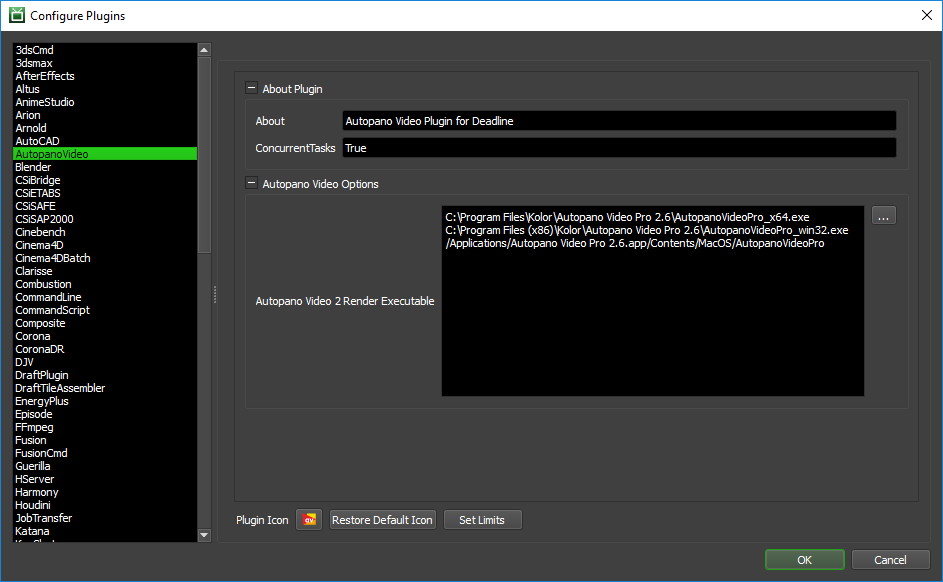Collapse the About Plugin section
Viewport: 943px width, 582px height.
(x=251, y=88)
